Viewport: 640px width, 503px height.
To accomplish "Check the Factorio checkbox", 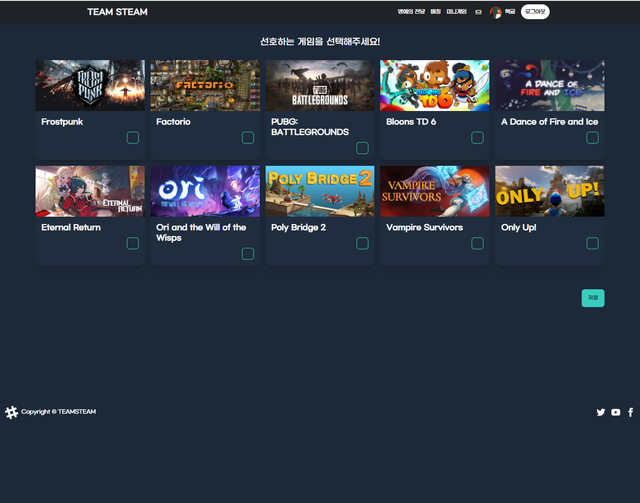I will coord(248,138).
